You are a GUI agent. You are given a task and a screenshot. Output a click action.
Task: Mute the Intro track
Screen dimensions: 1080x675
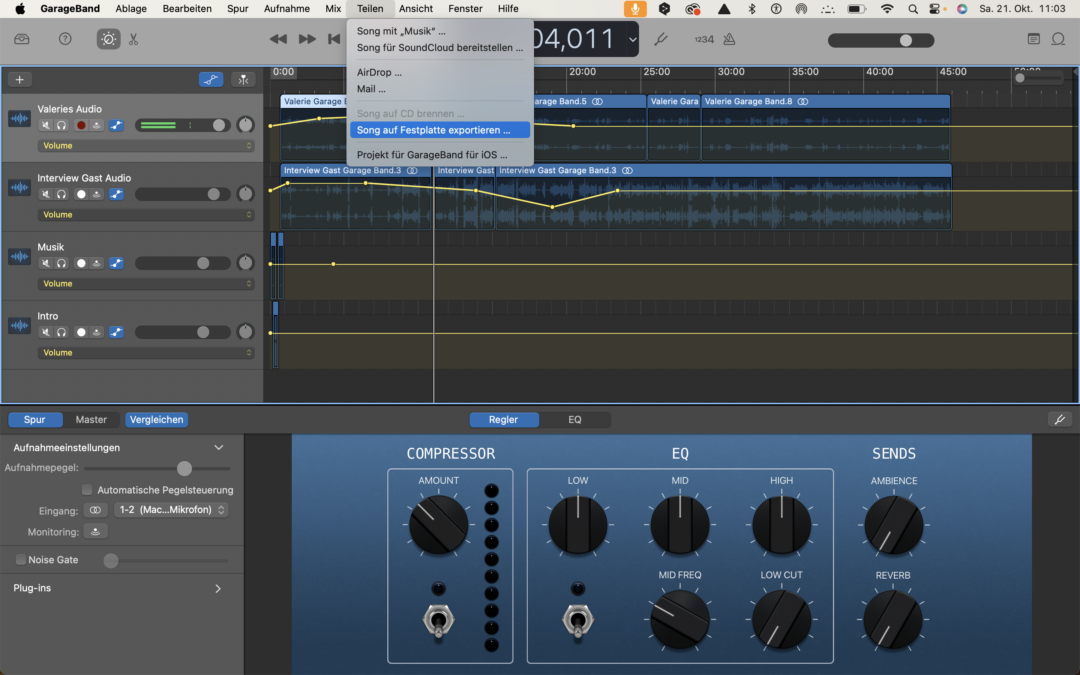[x=45, y=332]
